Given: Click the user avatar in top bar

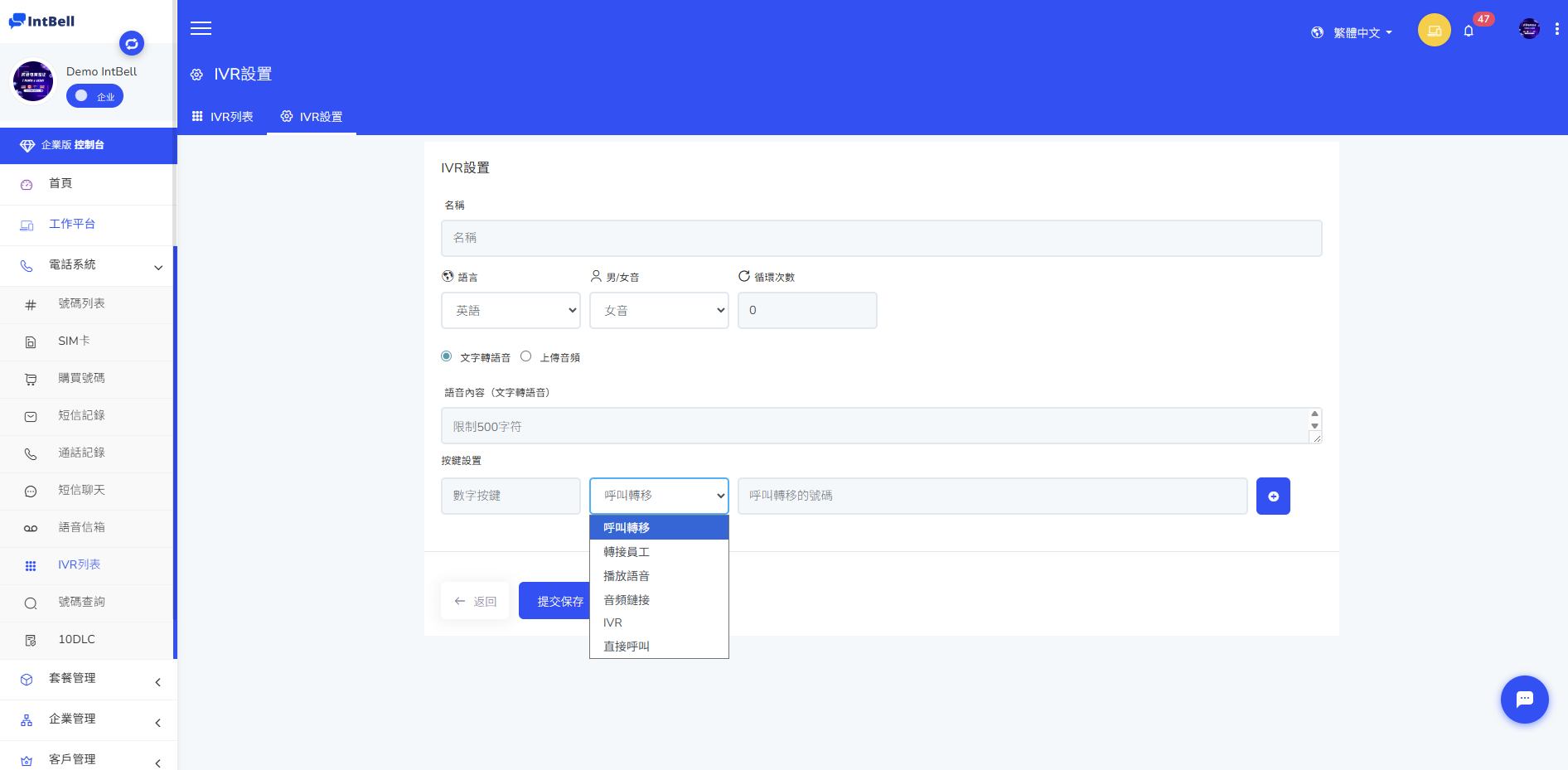Looking at the screenshot, I should [x=1529, y=29].
